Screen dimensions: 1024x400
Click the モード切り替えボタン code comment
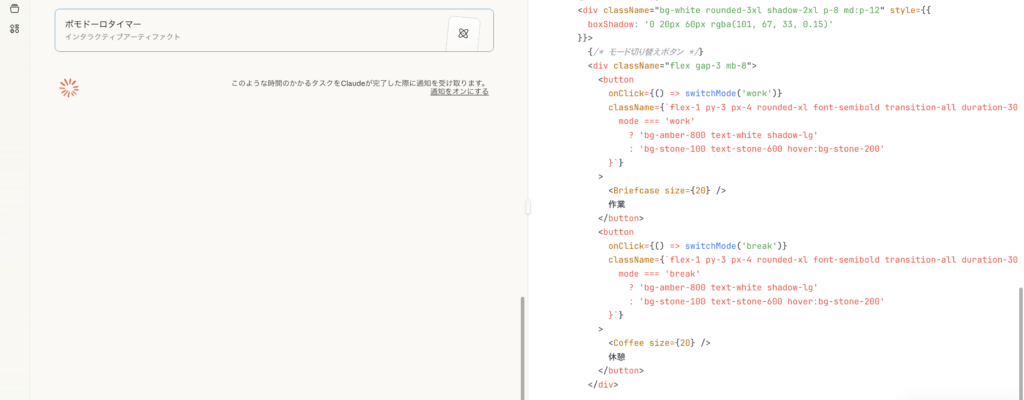click(652, 51)
